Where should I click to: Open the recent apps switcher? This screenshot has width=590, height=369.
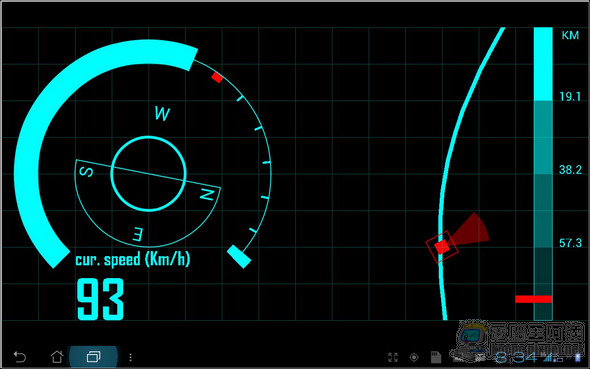(93, 357)
